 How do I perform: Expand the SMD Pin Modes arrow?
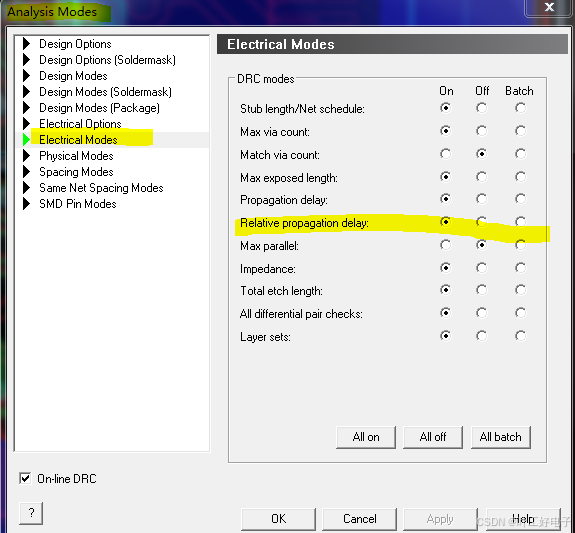(x=26, y=204)
